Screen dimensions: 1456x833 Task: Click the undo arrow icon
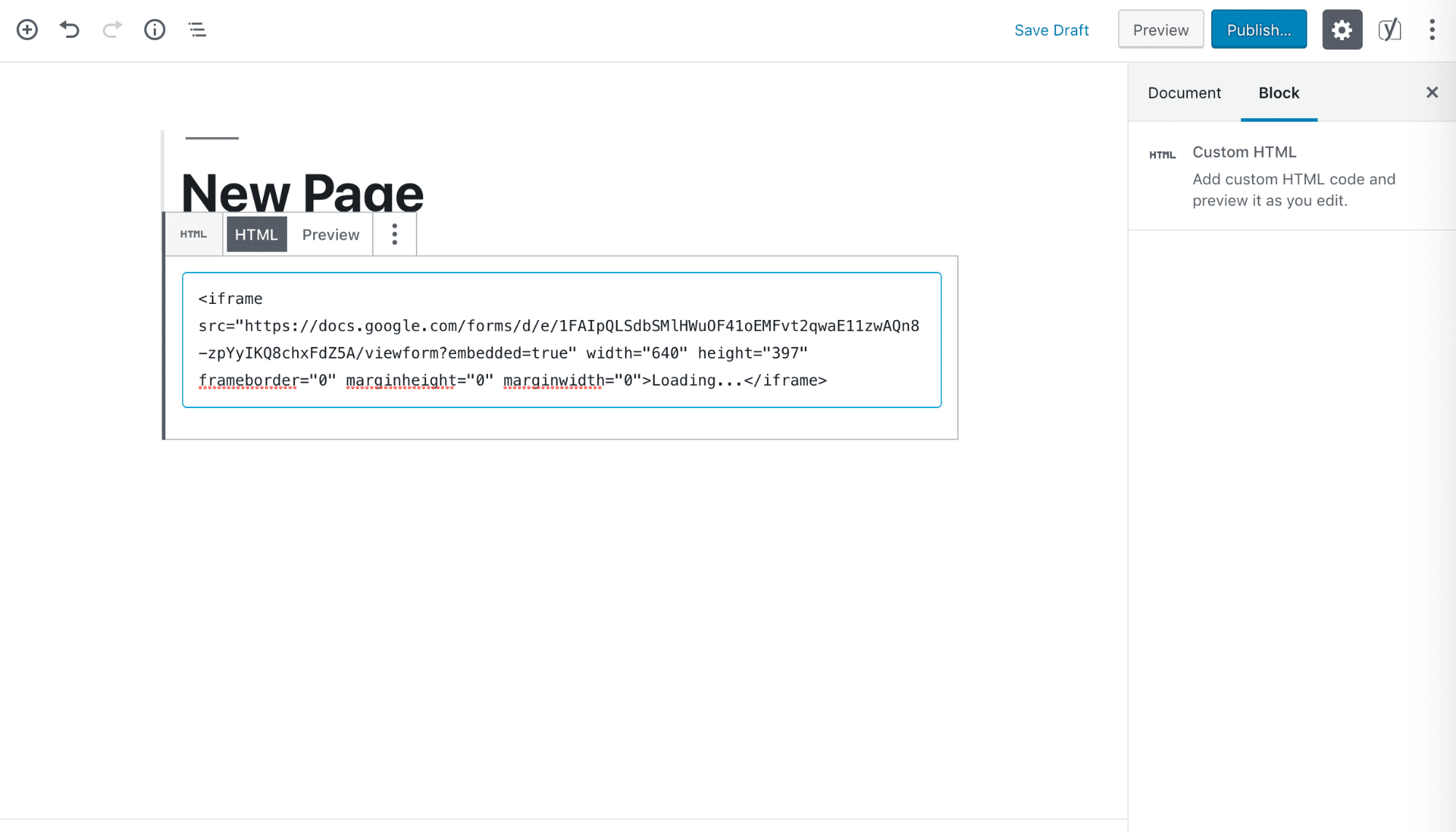(69, 29)
